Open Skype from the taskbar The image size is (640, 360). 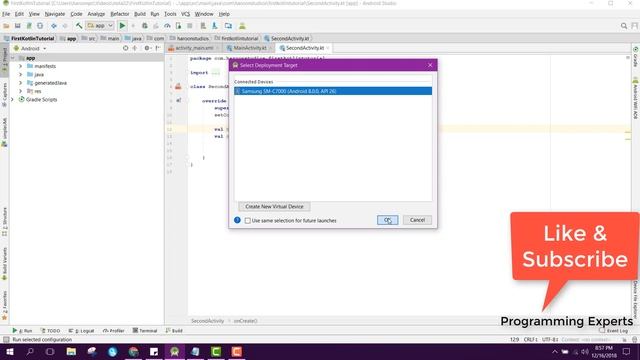click(113, 351)
